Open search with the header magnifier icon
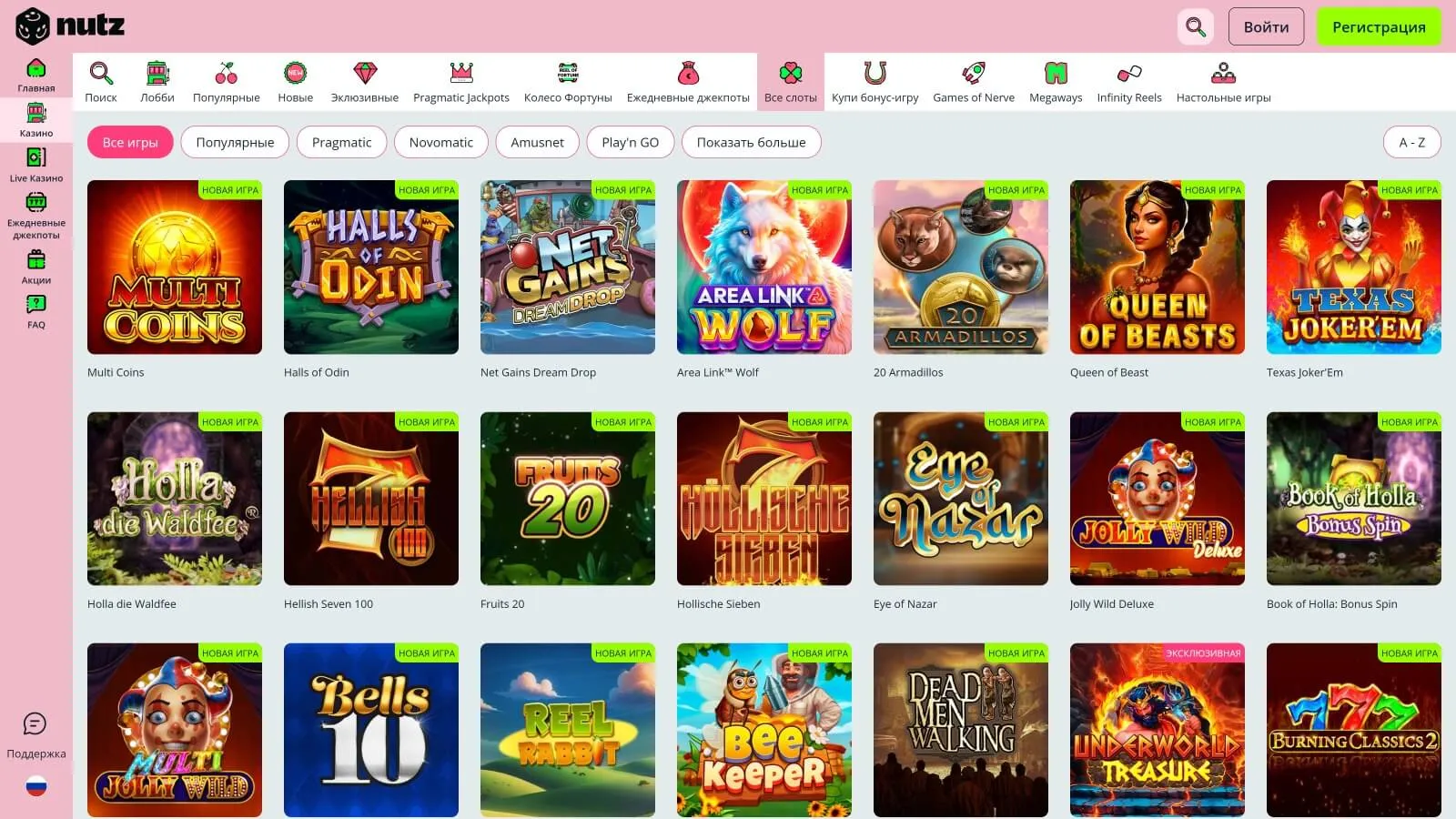Image resolution: width=1456 pixels, height=819 pixels. [x=1196, y=27]
